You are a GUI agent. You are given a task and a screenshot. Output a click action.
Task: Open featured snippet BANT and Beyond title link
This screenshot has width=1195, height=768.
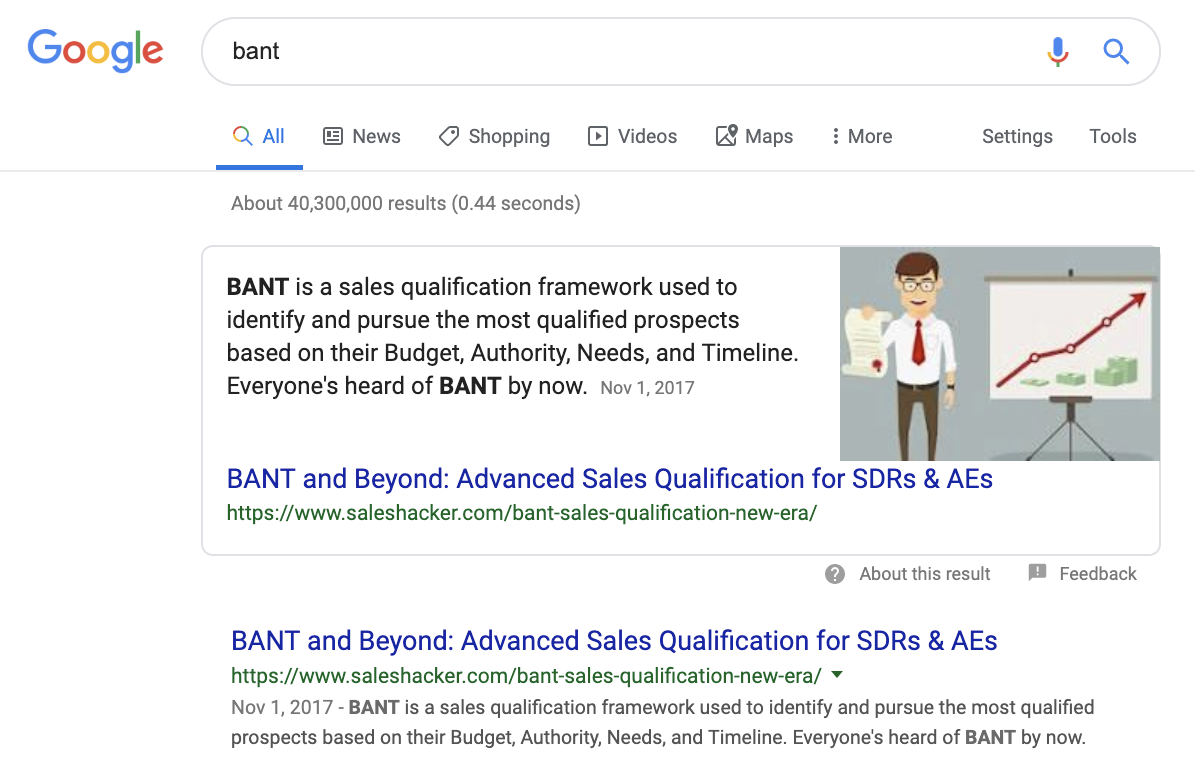(x=609, y=479)
